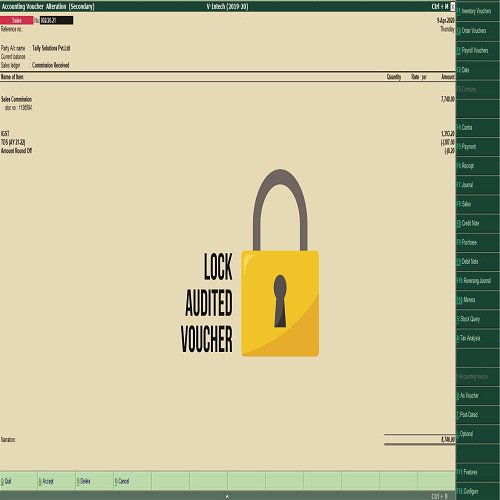Mark the voucher as Post Dated

pyautogui.click(x=478, y=415)
